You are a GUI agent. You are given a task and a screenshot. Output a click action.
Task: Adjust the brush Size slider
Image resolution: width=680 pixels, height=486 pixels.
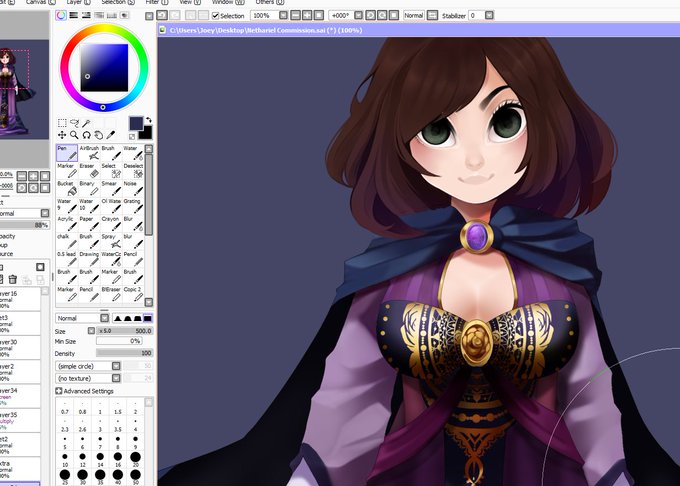click(x=124, y=331)
